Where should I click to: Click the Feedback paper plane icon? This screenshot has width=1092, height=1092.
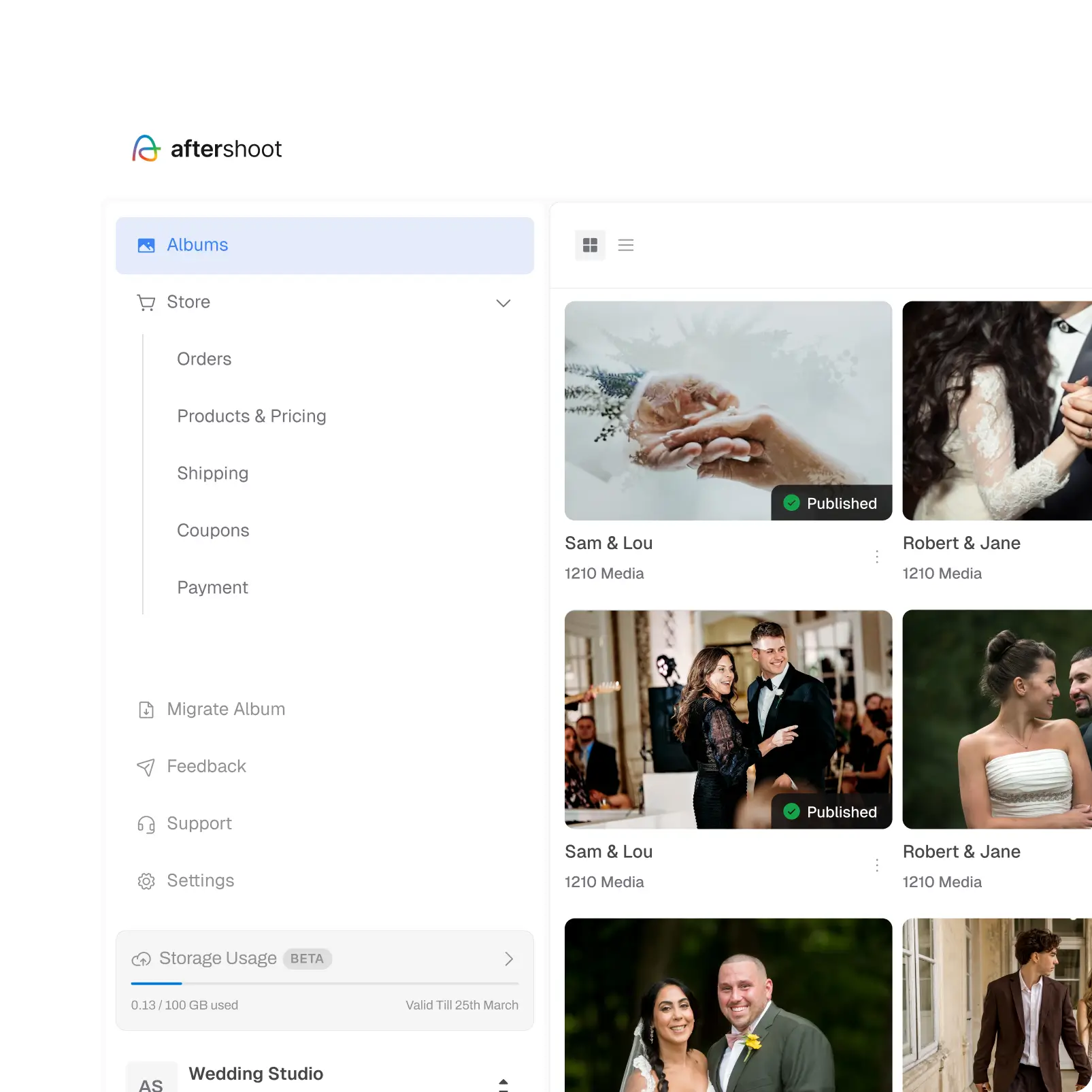pos(146,767)
